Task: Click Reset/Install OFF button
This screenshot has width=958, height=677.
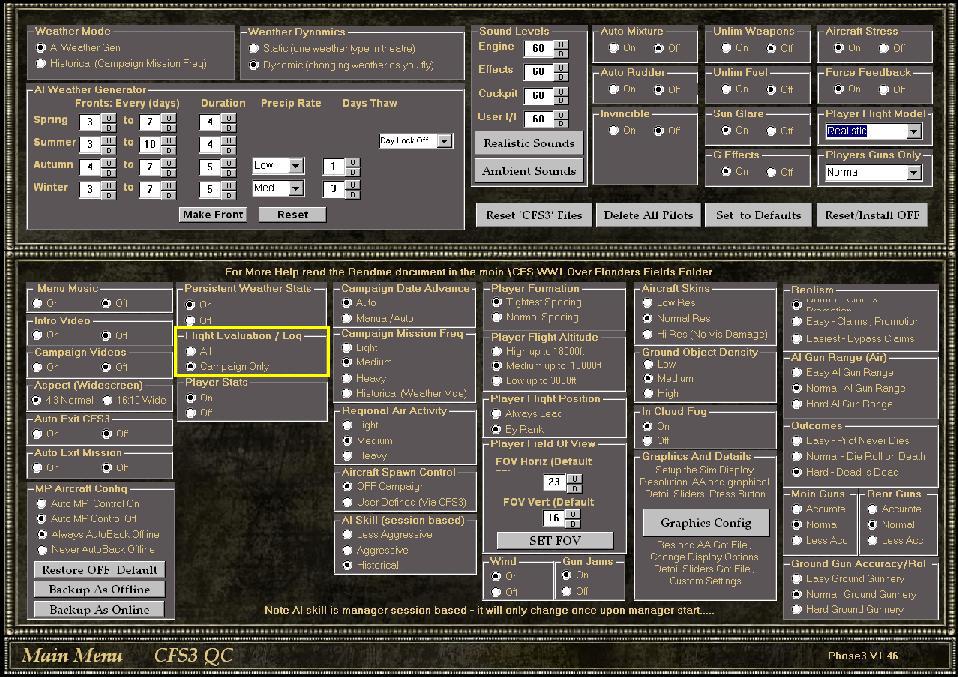Action: point(872,215)
